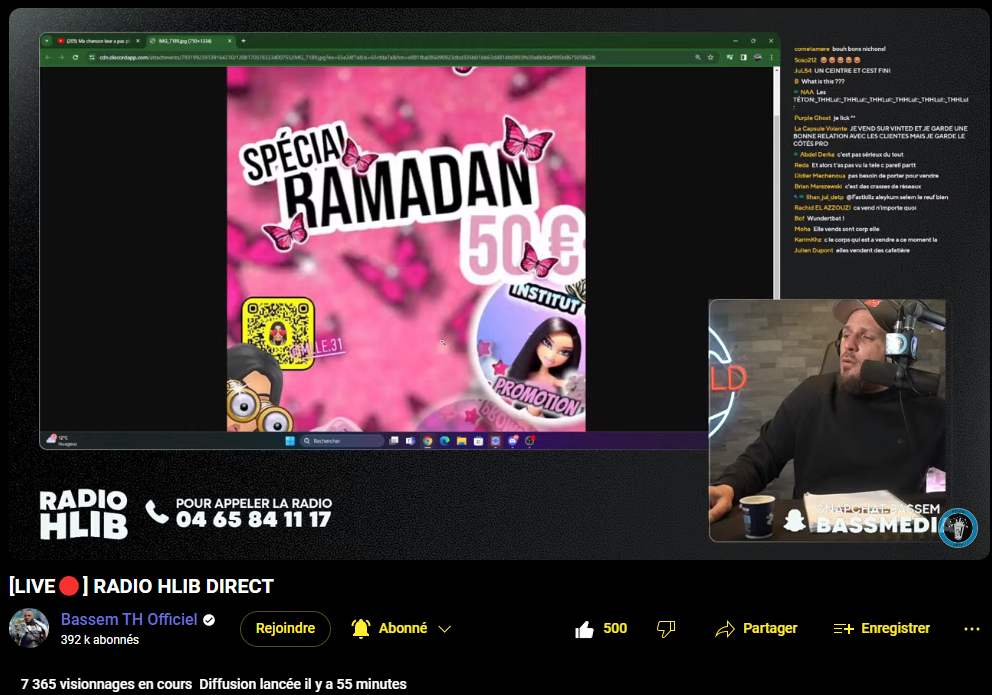This screenshot has width=992, height=695.
Task: Open the three-dot more actions menu
Action: coord(972,629)
